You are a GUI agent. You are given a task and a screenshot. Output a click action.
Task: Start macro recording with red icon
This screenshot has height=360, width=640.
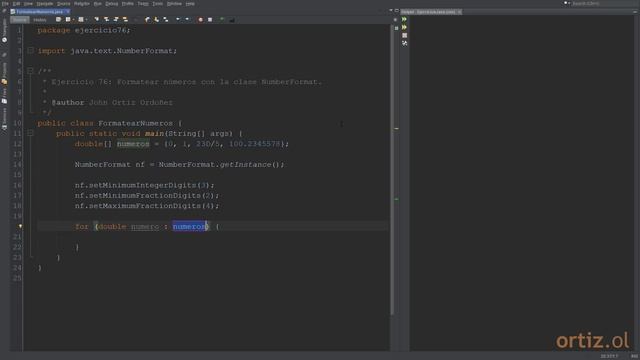[x=200, y=20]
